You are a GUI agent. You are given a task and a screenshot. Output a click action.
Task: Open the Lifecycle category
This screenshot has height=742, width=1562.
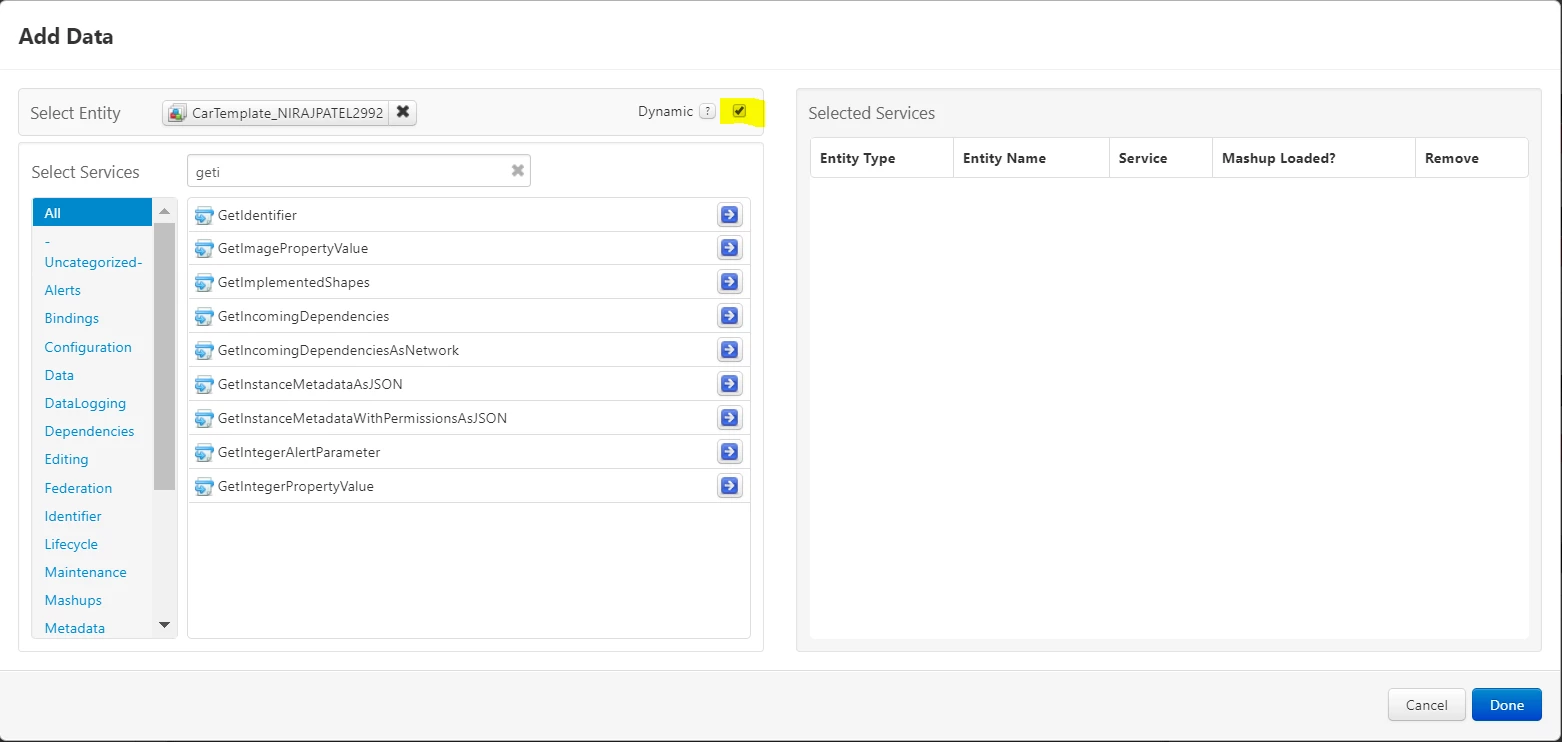click(71, 544)
